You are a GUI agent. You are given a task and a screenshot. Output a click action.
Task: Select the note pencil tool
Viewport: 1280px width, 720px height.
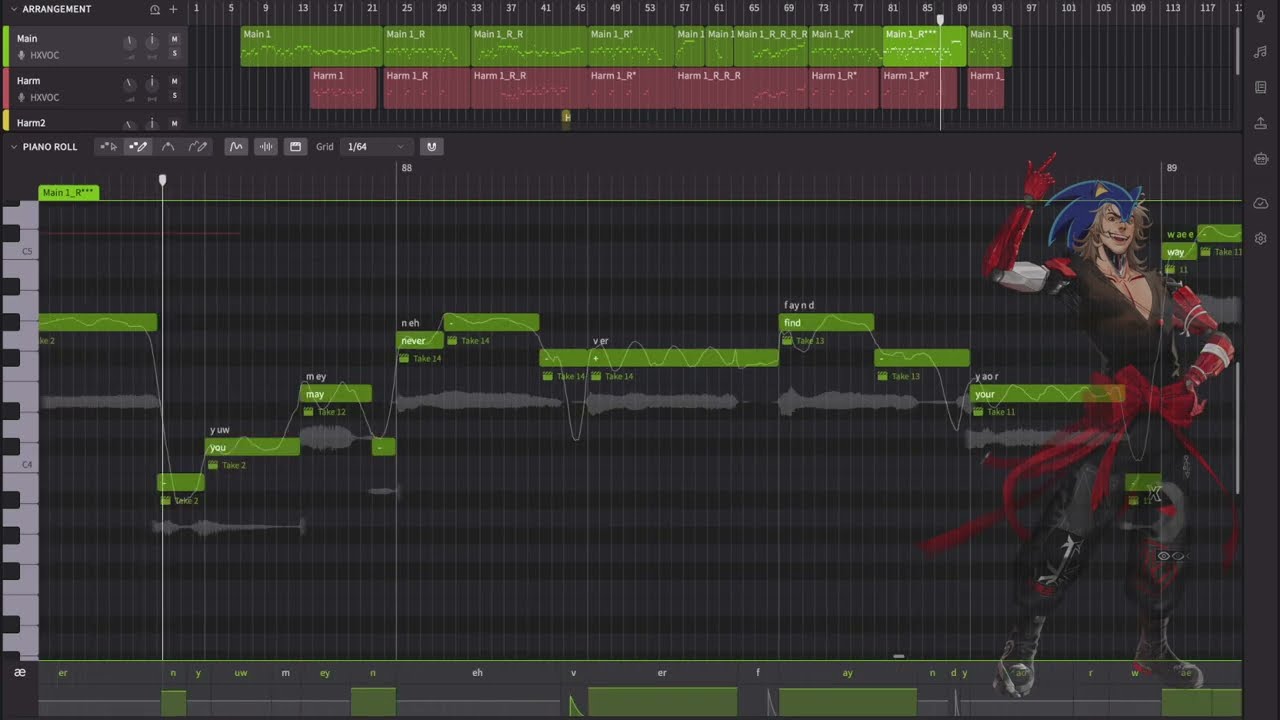point(138,147)
